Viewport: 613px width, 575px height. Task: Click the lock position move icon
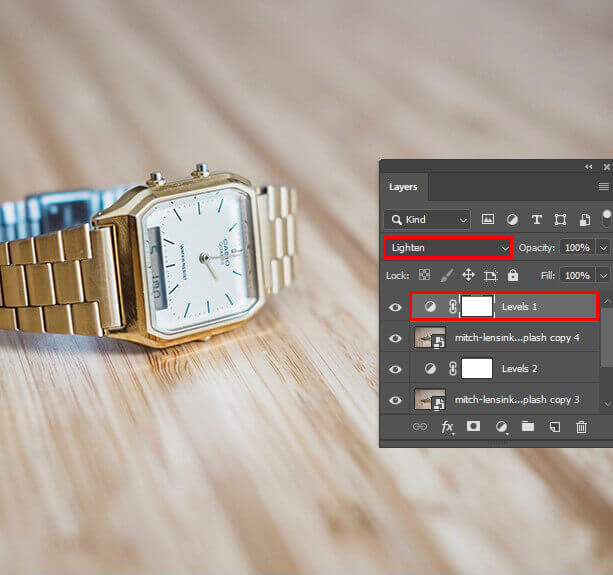click(468, 275)
